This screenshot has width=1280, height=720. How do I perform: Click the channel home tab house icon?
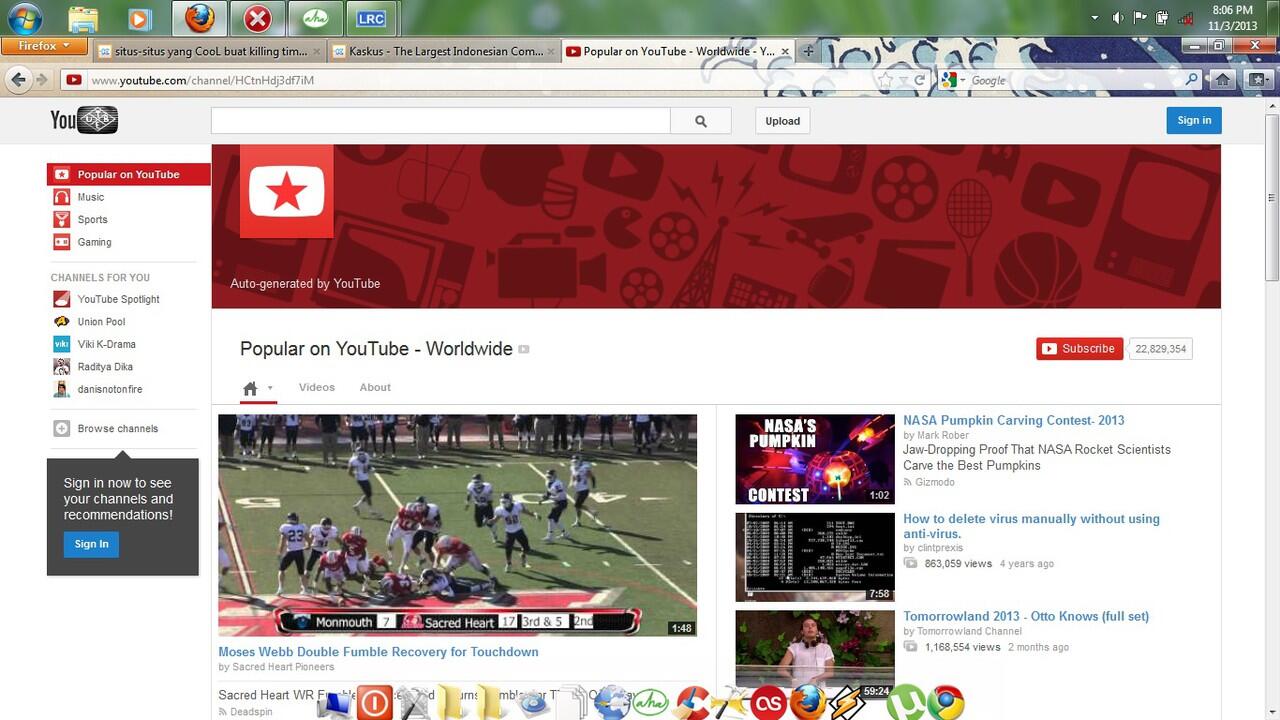(x=250, y=388)
